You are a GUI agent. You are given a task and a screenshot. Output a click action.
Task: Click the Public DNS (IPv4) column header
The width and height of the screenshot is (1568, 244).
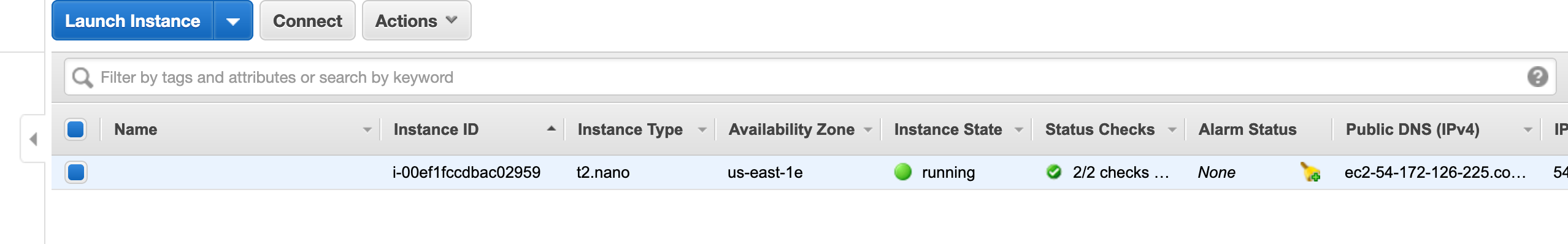coord(1412,129)
